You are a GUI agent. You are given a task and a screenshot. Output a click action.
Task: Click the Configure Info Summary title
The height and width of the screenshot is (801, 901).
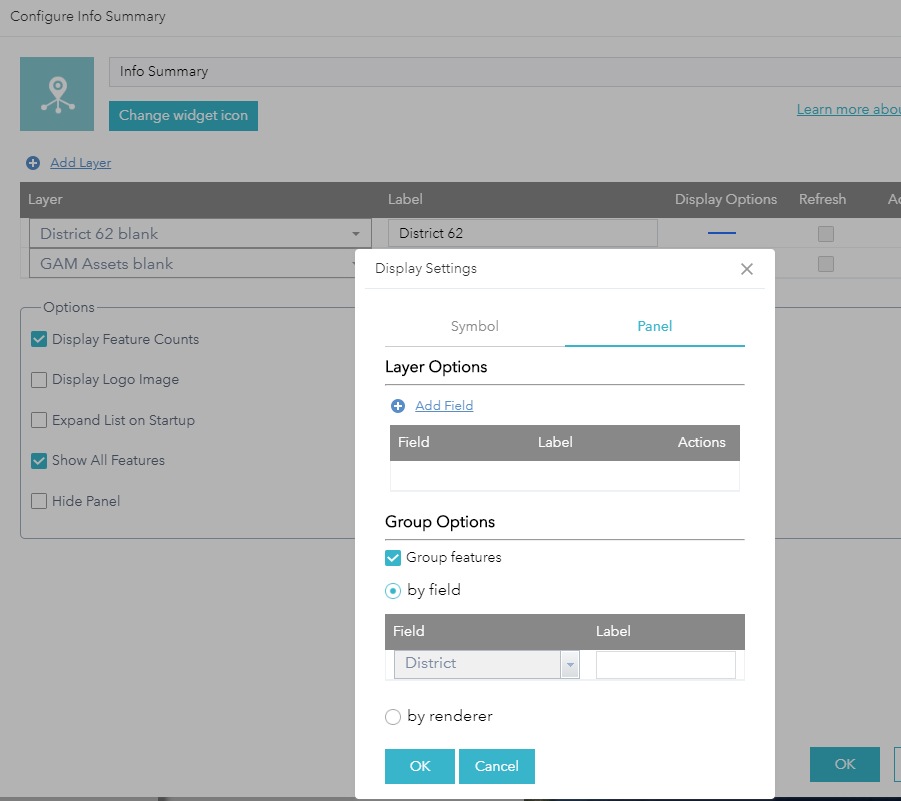(x=88, y=16)
